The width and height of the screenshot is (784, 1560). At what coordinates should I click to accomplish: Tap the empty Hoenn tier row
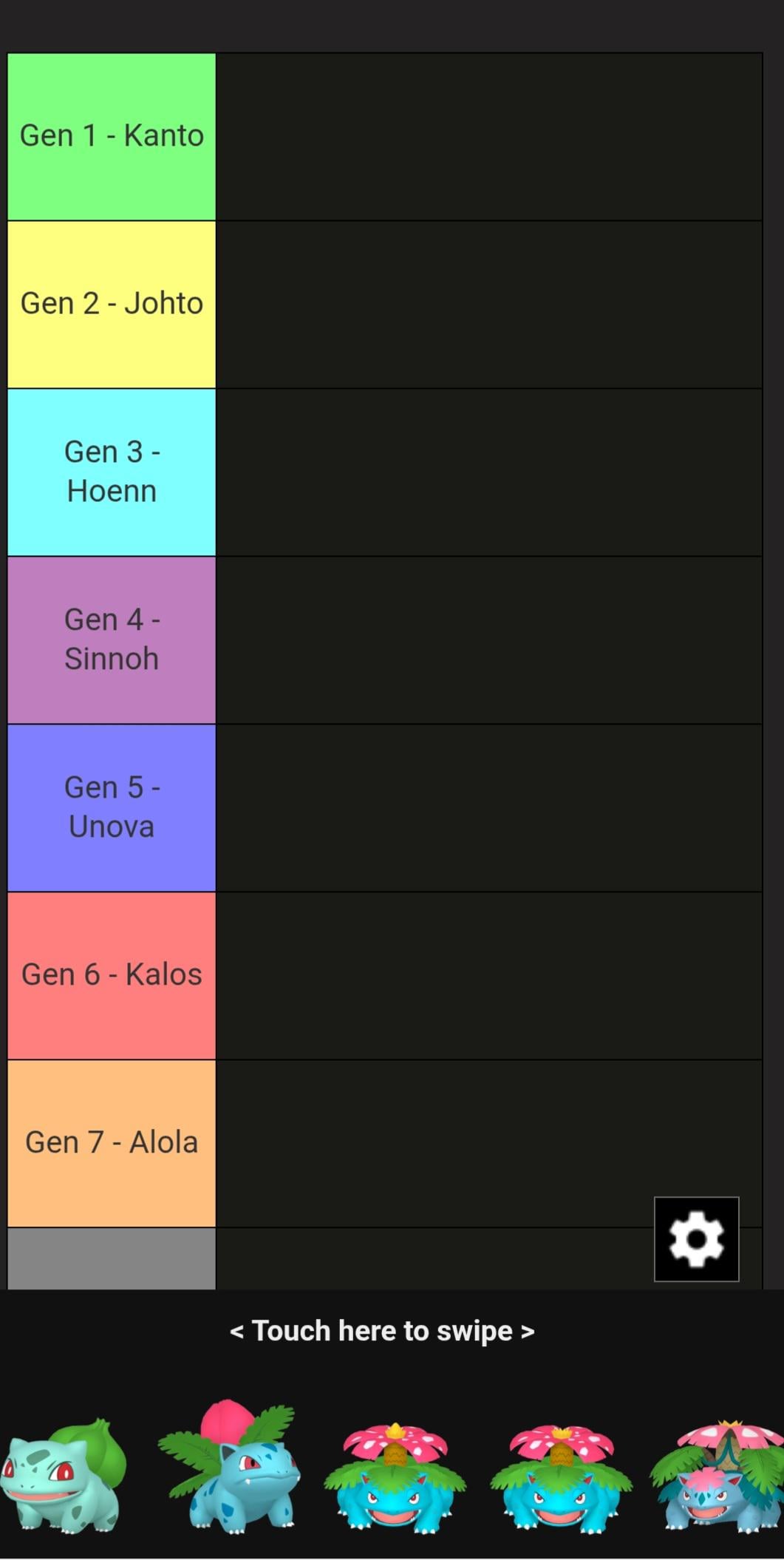click(x=488, y=472)
